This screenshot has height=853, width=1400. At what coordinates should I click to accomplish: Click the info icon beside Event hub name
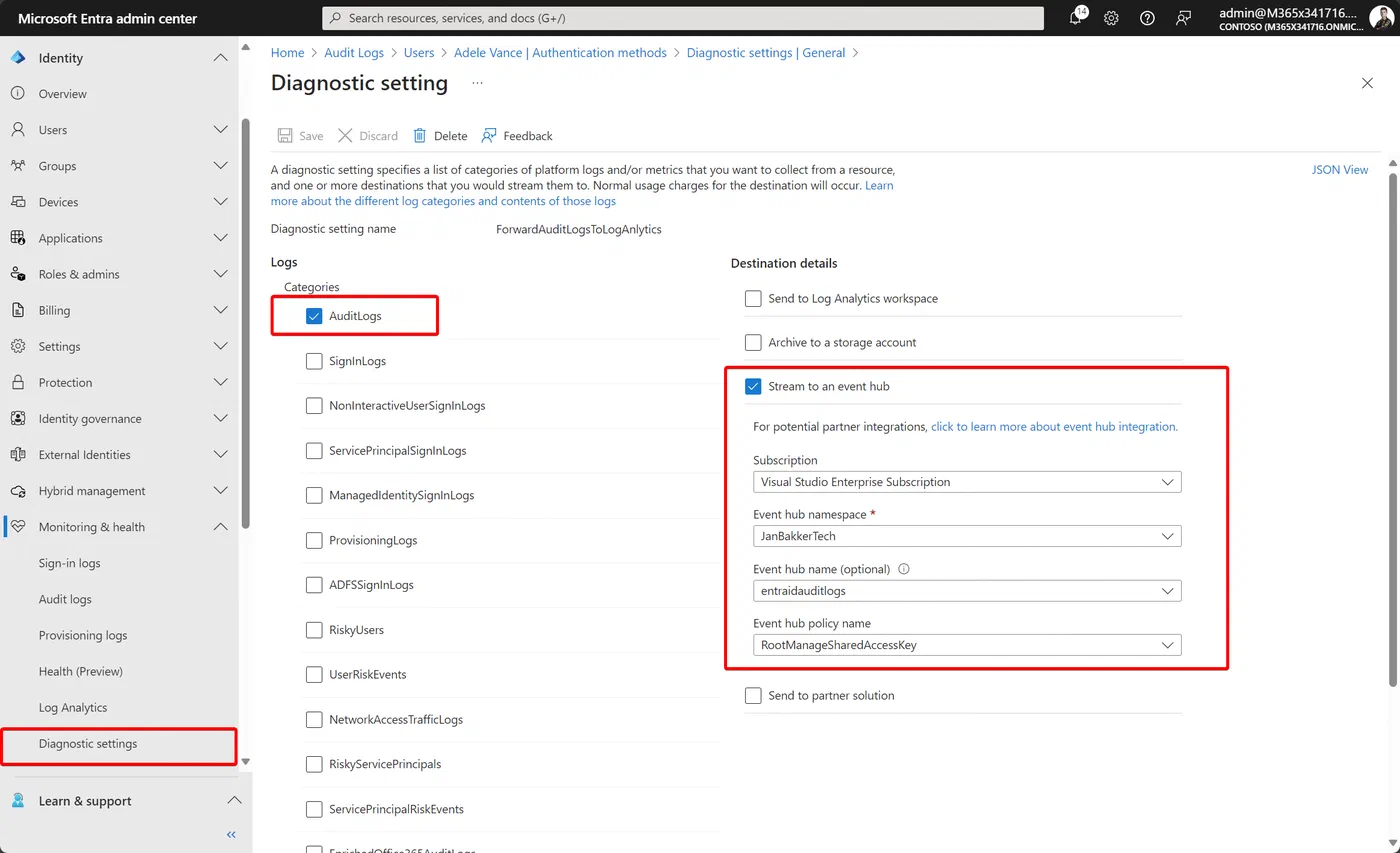904,569
